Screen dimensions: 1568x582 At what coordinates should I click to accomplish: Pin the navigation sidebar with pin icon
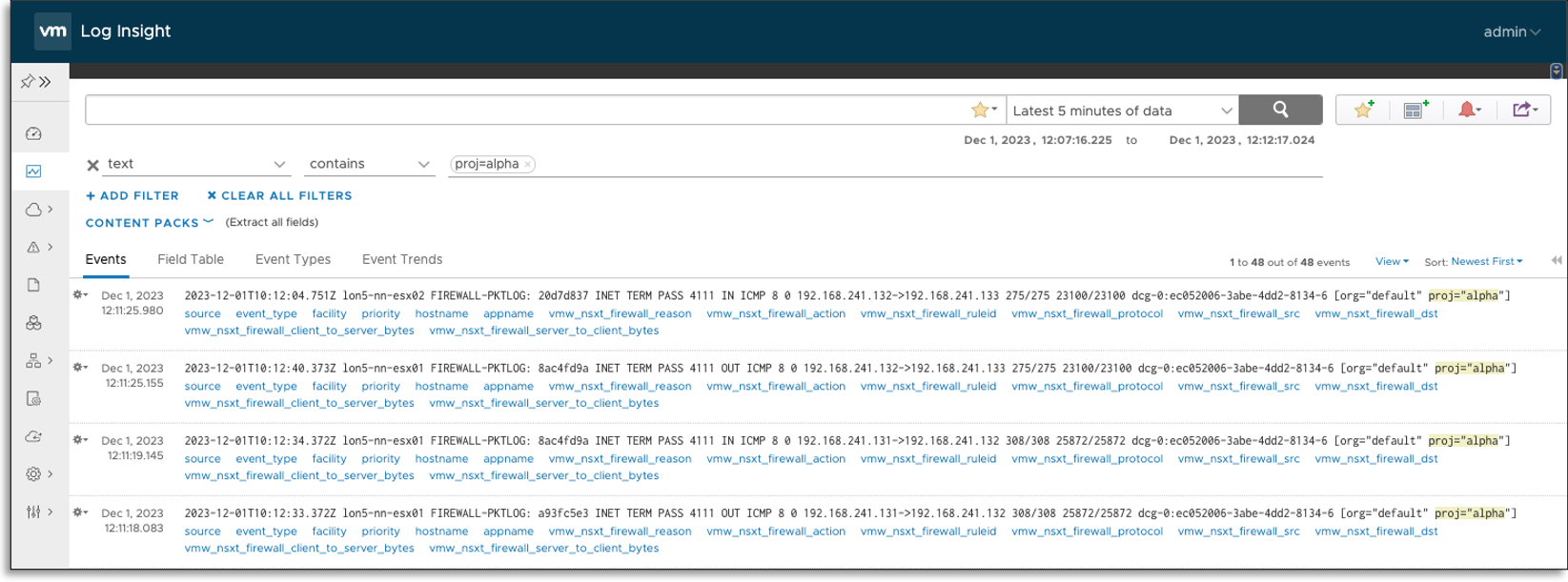tap(27, 82)
